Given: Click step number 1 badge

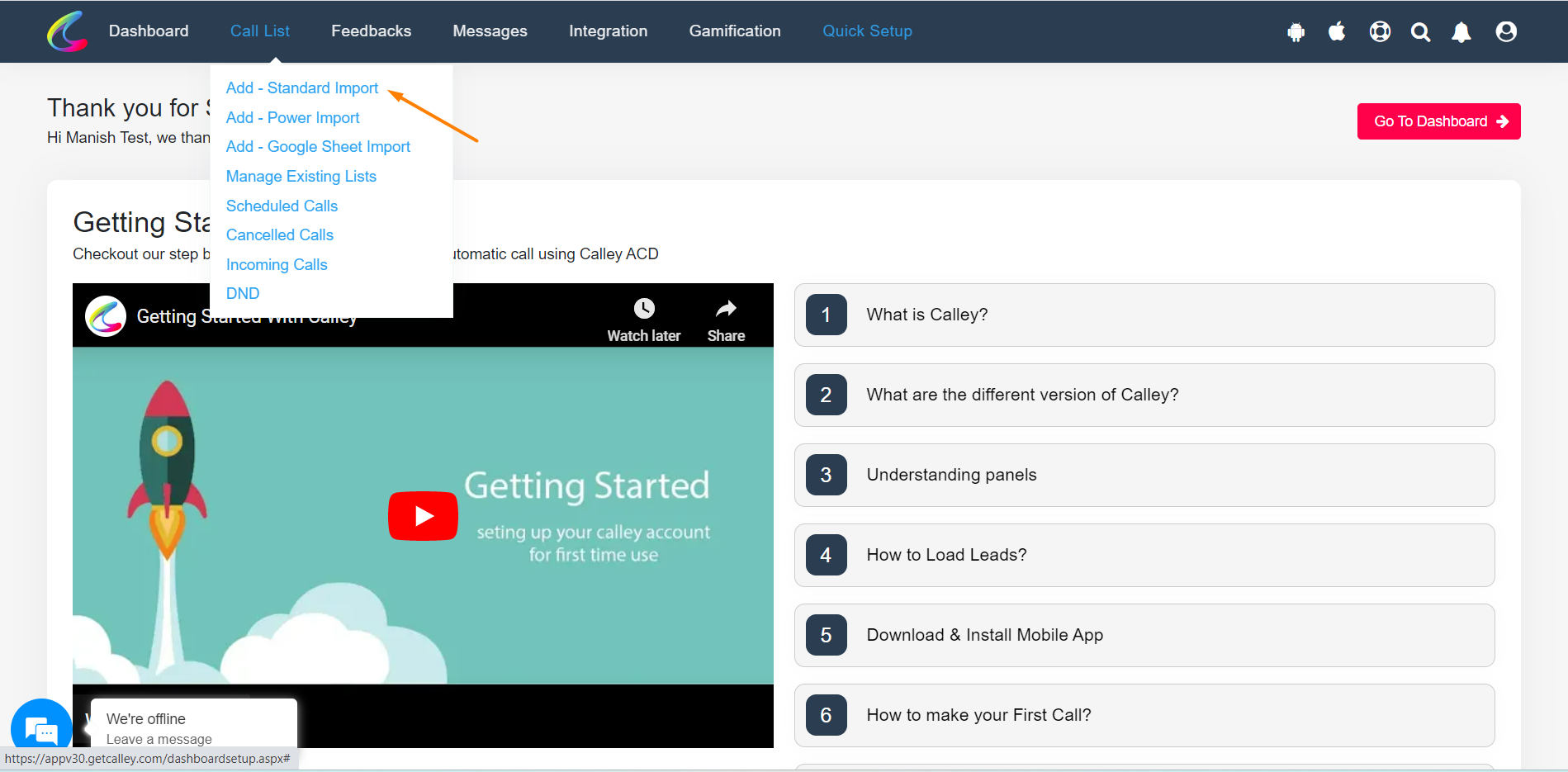Looking at the screenshot, I should click(827, 315).
